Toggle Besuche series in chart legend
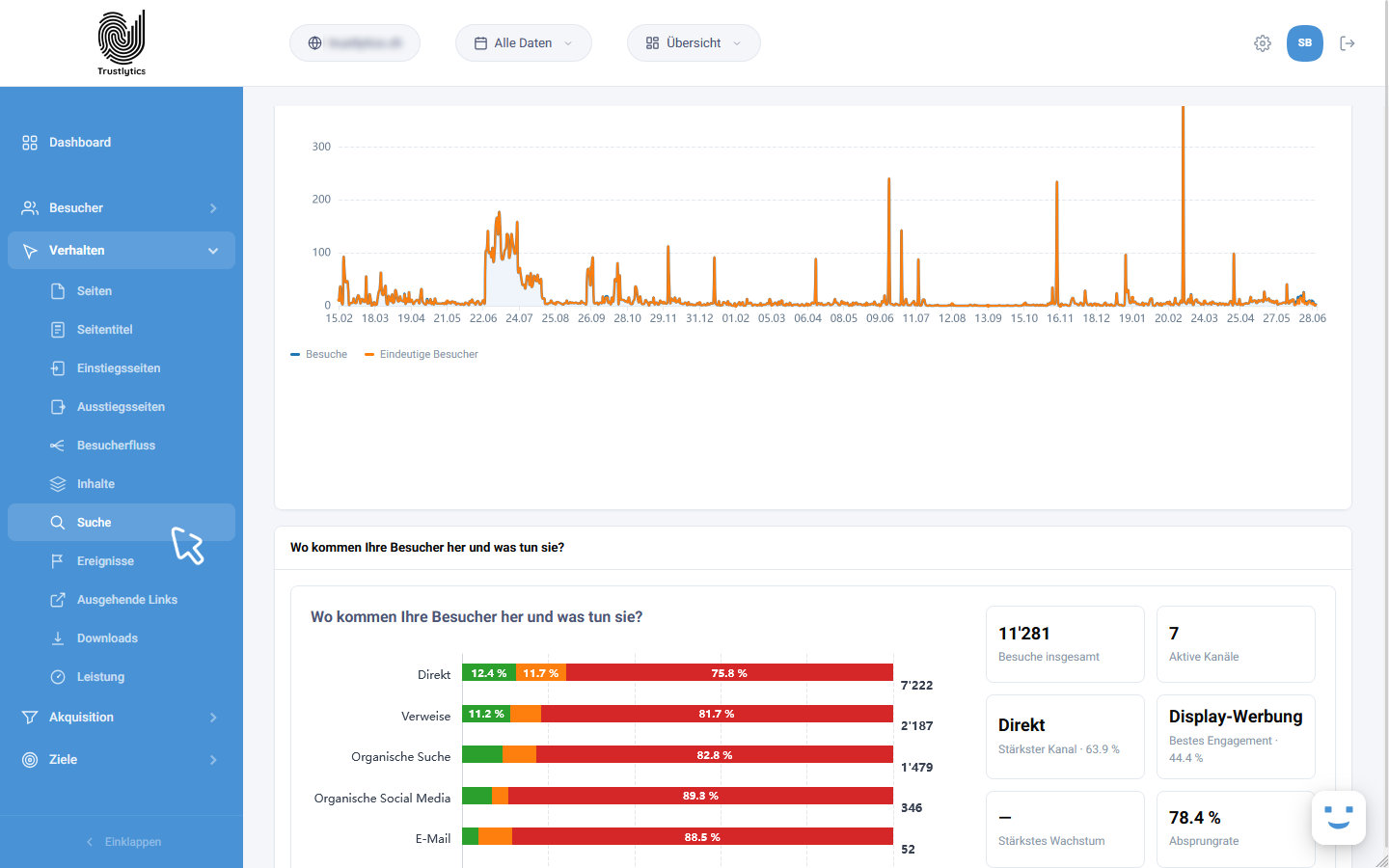Image resolution: width=1389 pixels, height=868 pixels. (x=319, y=355)
